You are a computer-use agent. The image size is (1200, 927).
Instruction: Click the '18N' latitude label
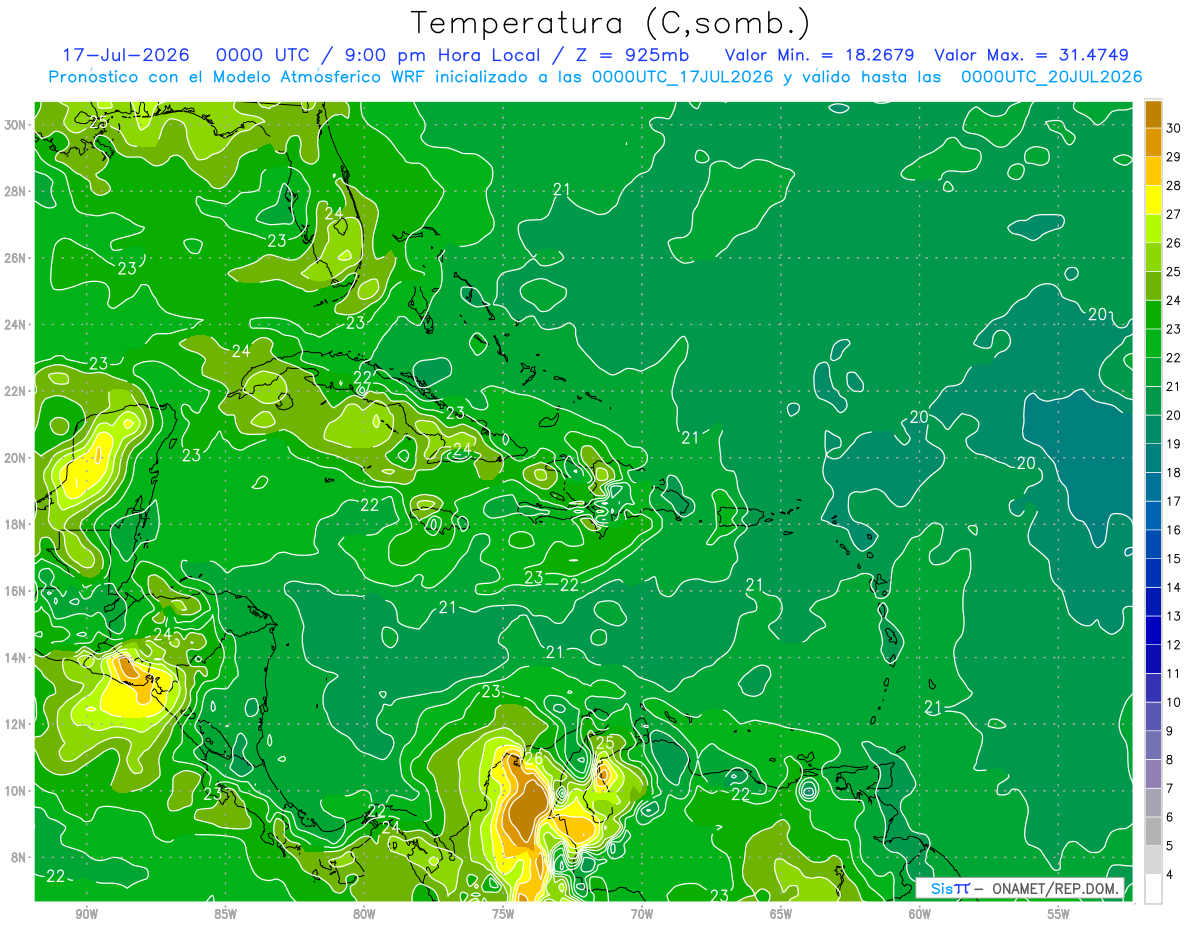tap(15, 524)
